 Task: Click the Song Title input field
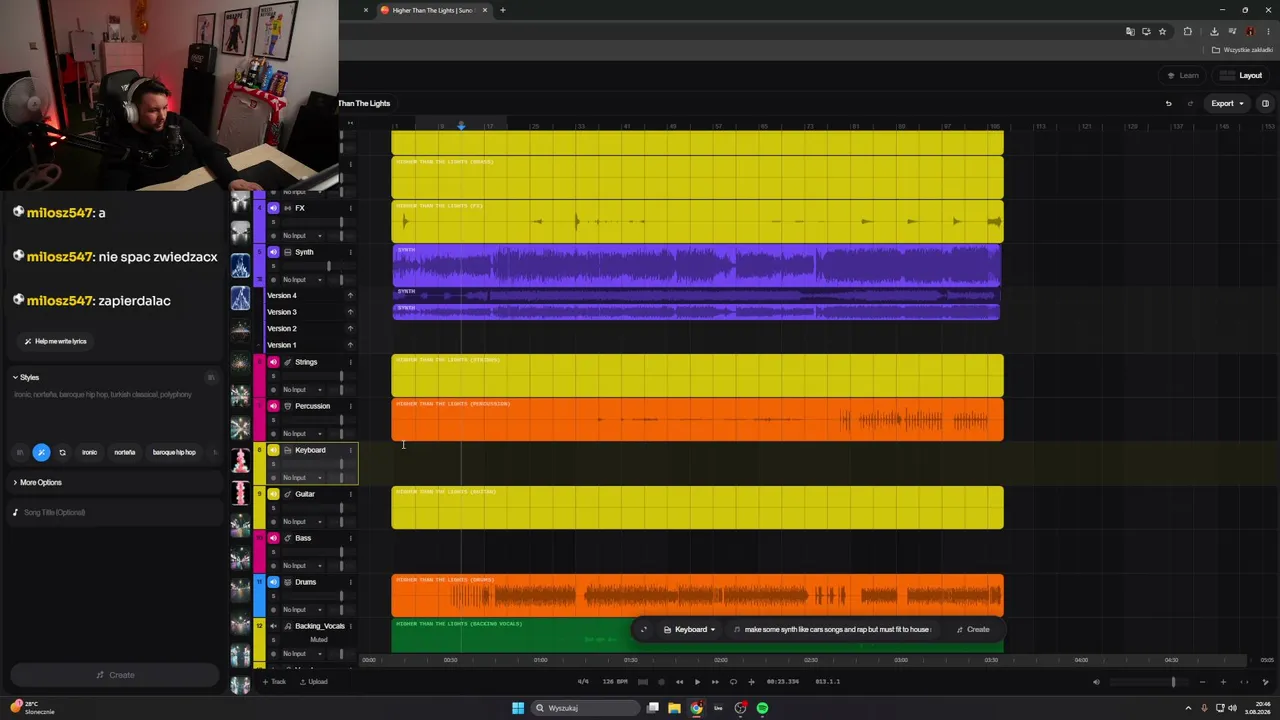click(115, 512)
